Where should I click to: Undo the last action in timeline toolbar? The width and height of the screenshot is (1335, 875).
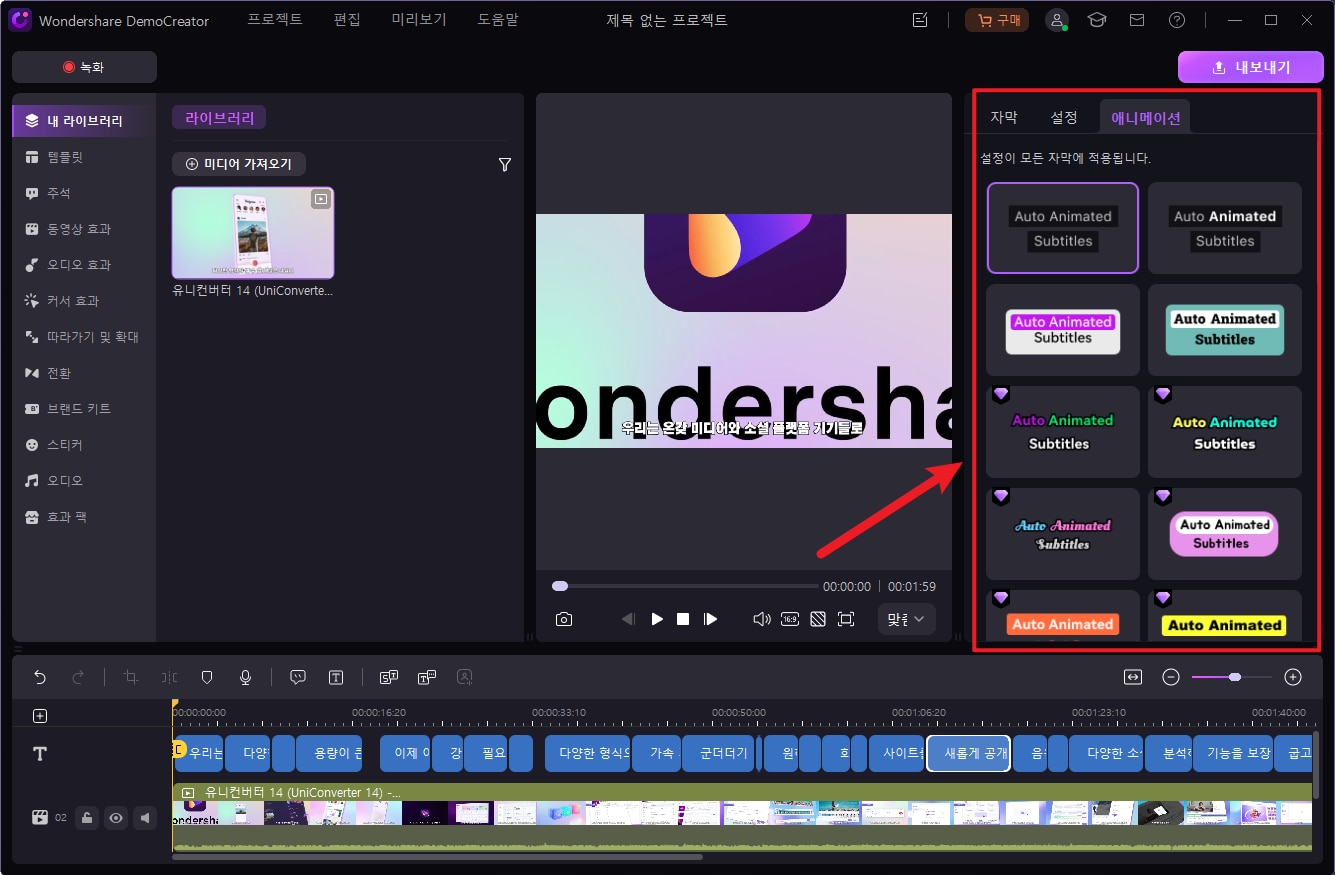(40, 677)
